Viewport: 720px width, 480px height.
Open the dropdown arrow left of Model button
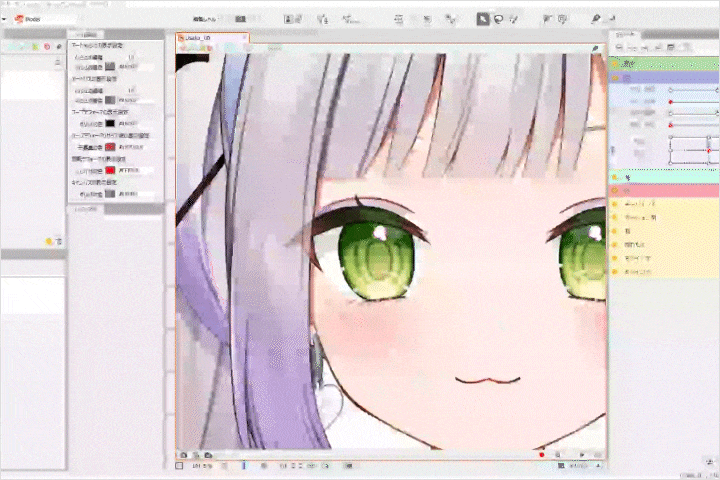[x=4, y=19]
